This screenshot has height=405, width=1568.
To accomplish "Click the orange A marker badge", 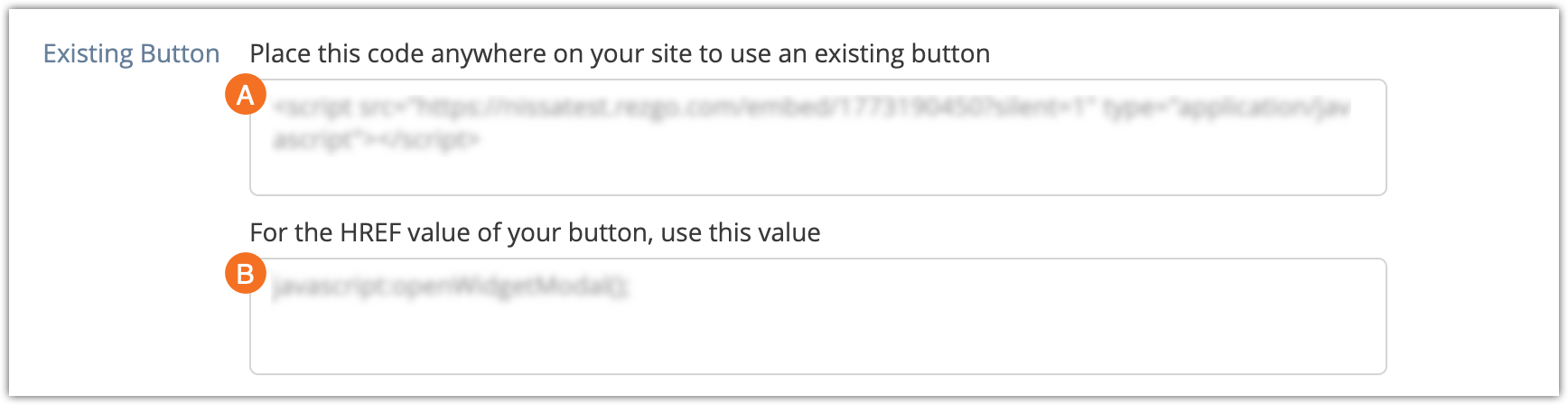I will tap(245, 96).
